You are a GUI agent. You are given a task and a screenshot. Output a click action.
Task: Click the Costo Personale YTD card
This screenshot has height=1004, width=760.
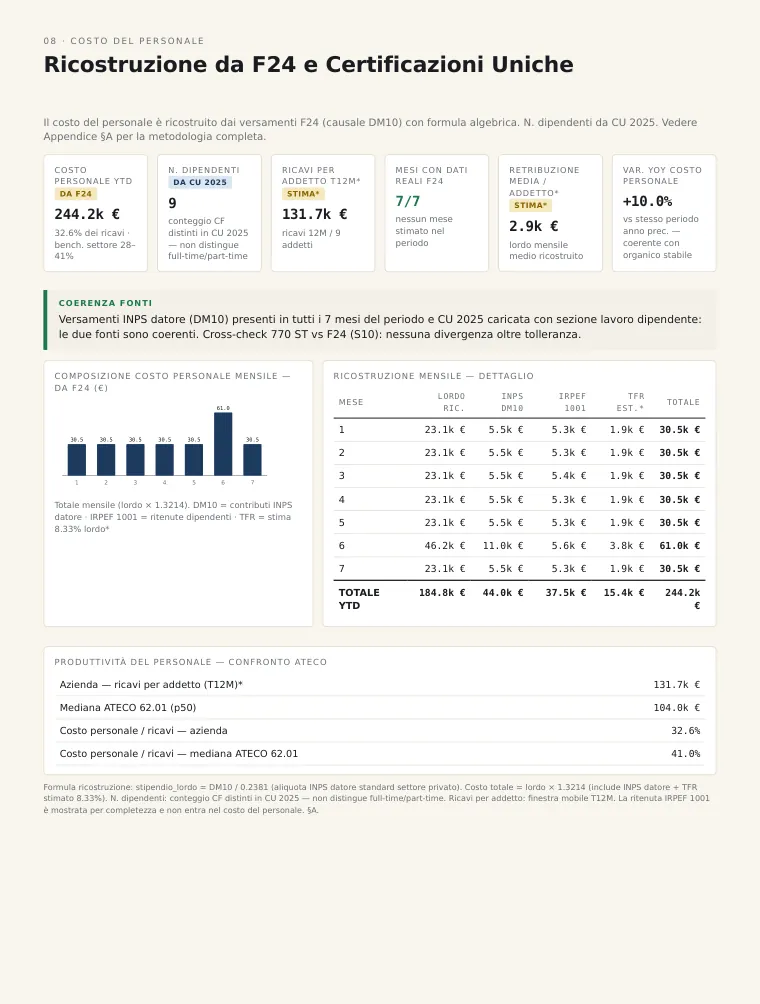coord(95,213)
